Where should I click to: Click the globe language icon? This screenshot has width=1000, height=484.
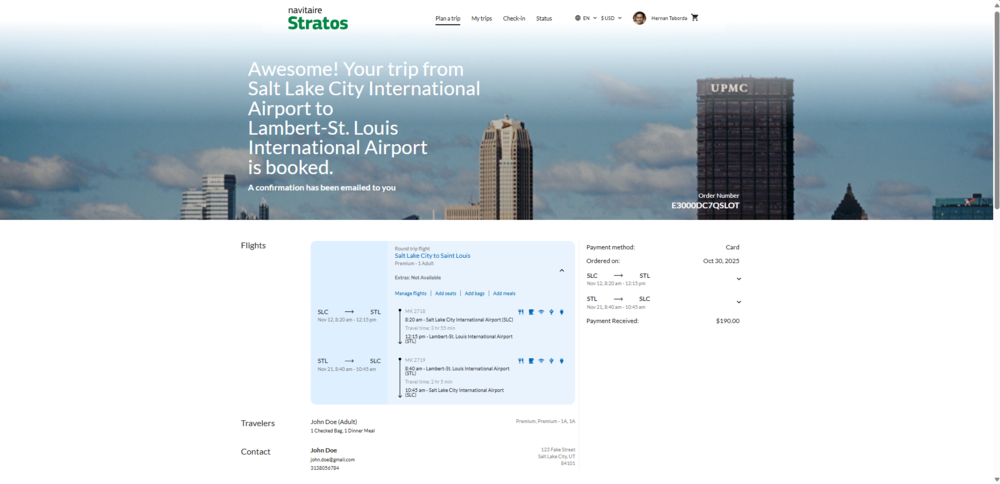(578, 18)
